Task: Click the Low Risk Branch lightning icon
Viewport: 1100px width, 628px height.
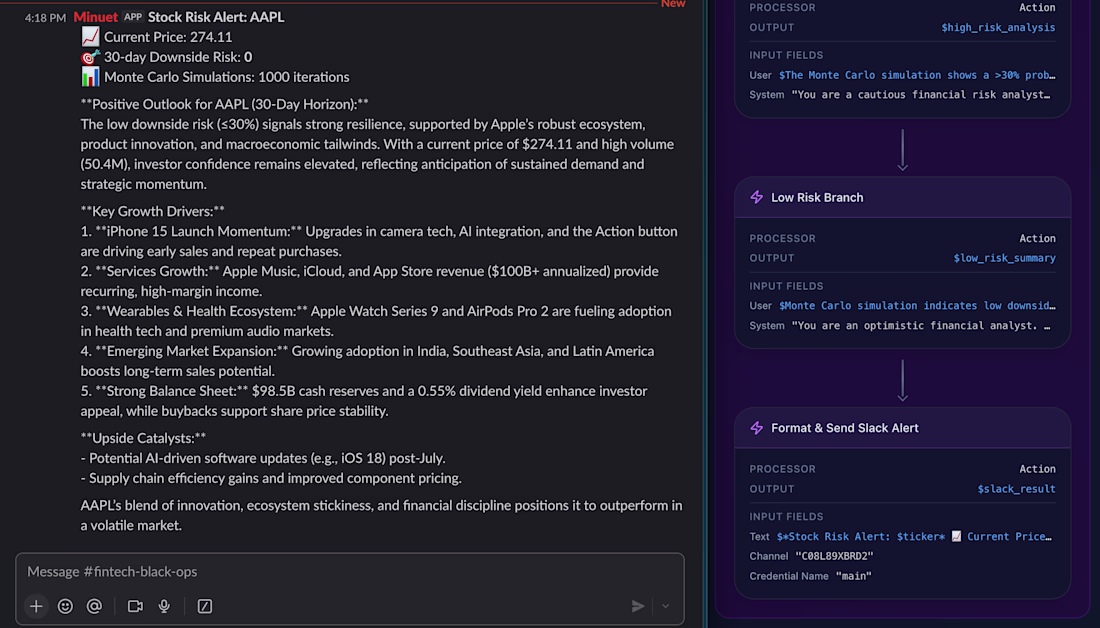Action: coord(757,198)
